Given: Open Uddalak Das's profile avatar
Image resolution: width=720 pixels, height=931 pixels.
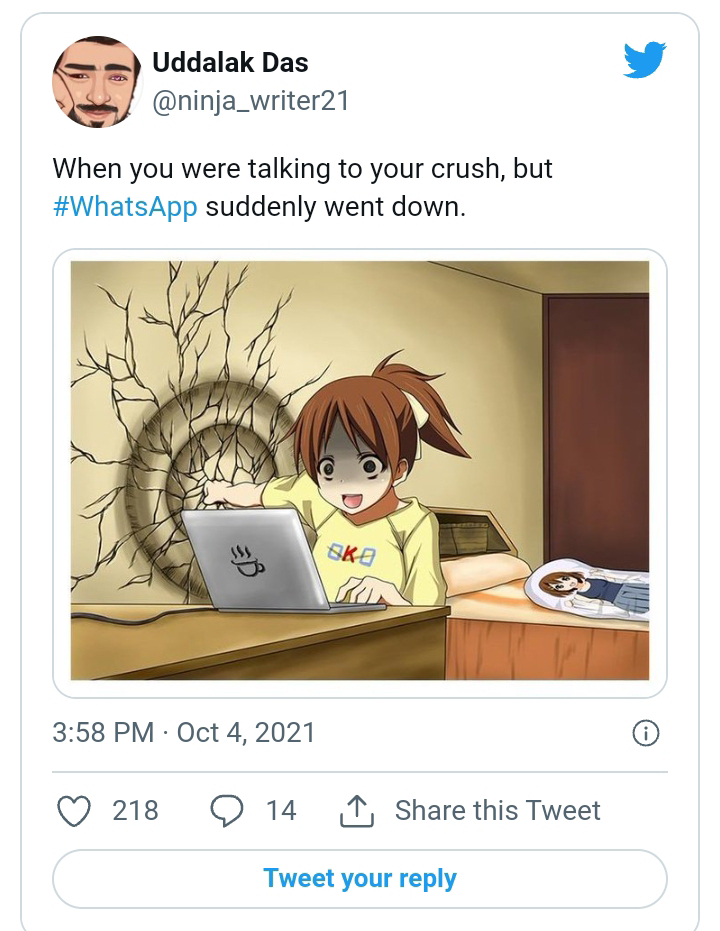Looking at the screenshot, I should (97, 82).
